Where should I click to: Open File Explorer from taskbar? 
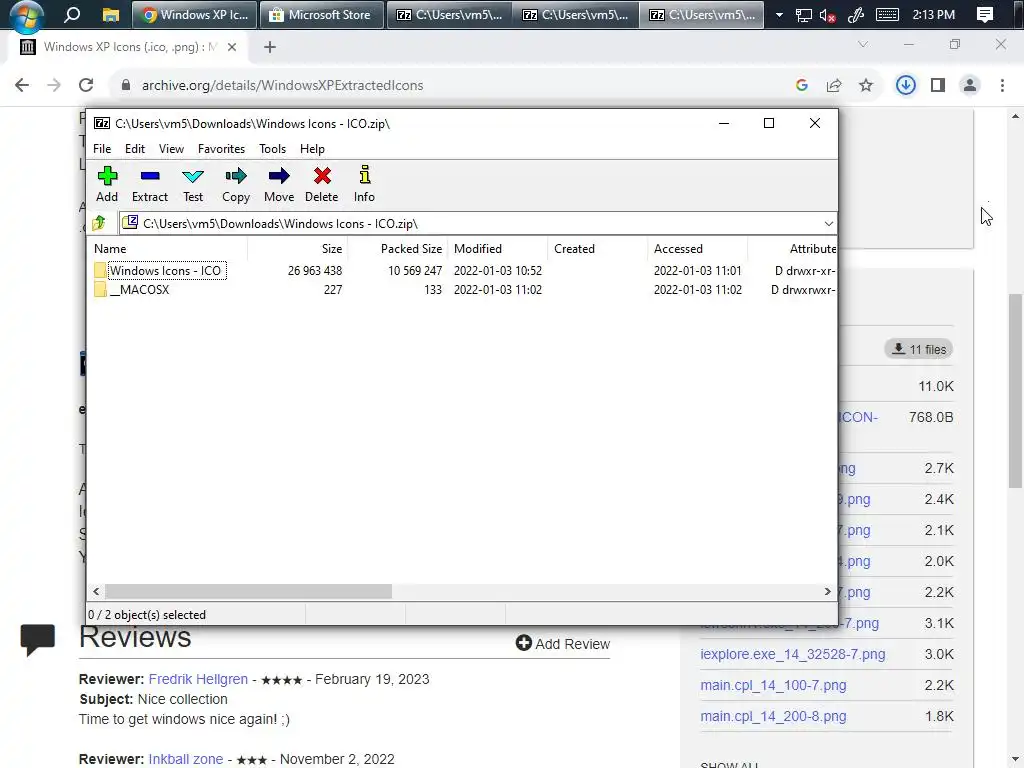click(x=110, y=14)
